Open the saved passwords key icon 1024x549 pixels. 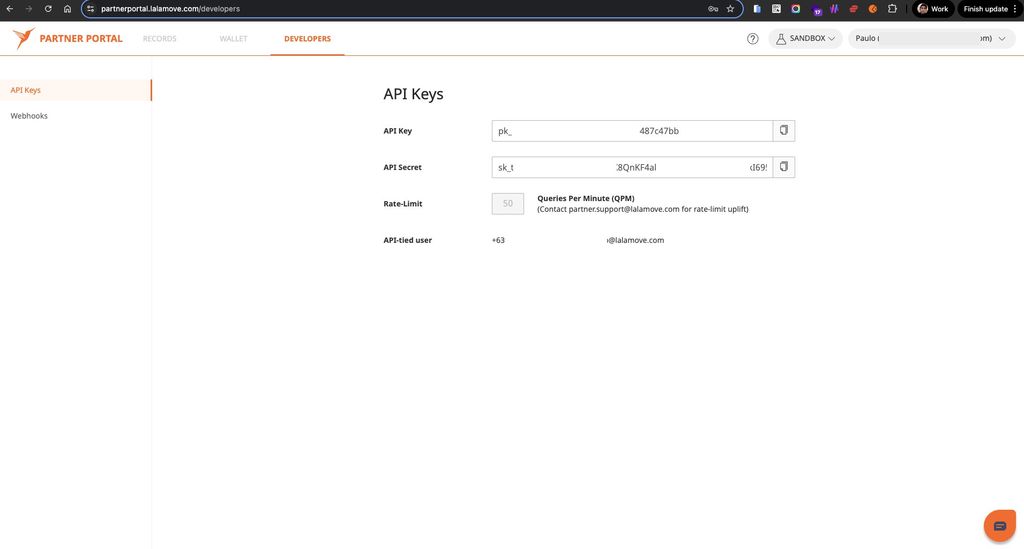coord(712,9)
